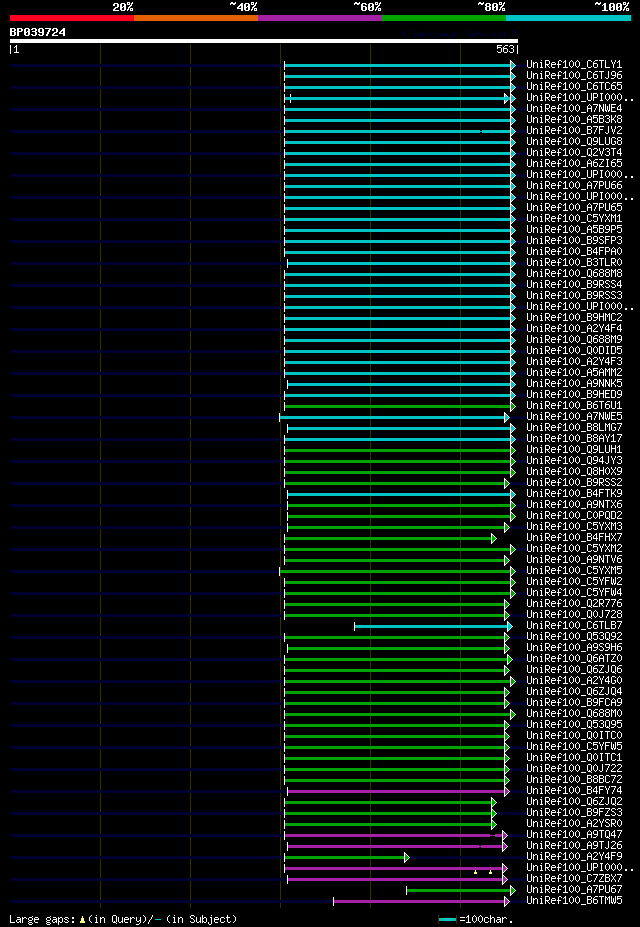This screenshot has width=640, height=927.
Task: Open hit UniRef100_C6TJ96
Action: 574,76
